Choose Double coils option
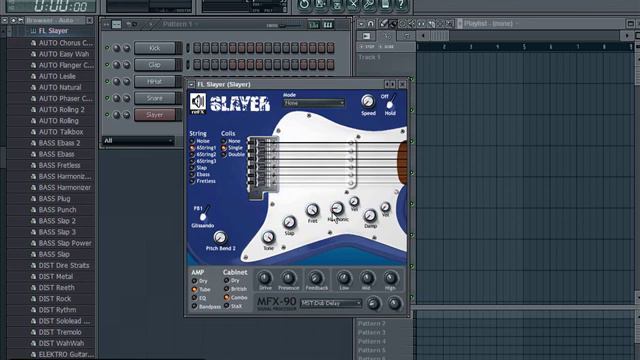The image size is (640, 360). [233, 154]
